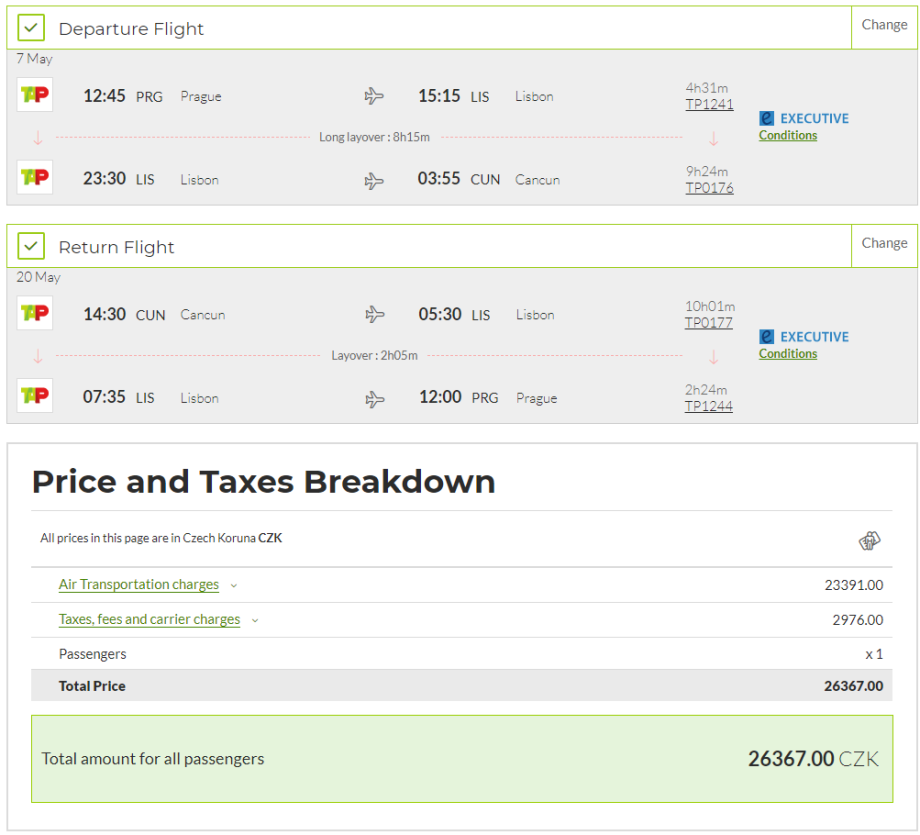Open Conditions for the return flight
The width and height of the screenshot is (920, 835).
pyautogui.click(x=787, y=354)
